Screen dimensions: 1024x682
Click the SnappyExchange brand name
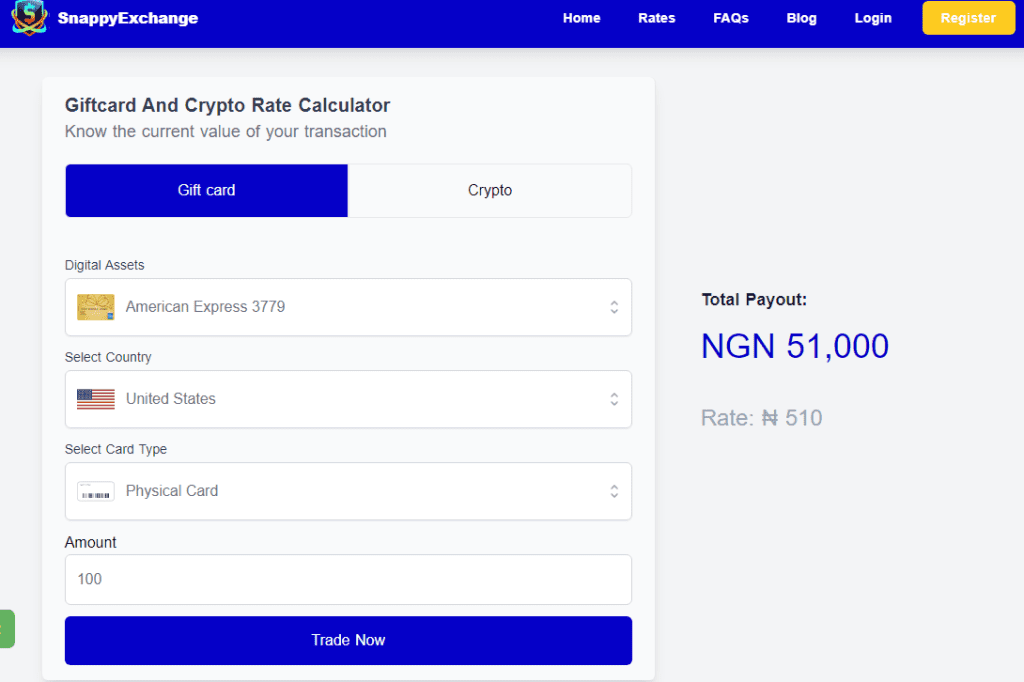(x=128, y=18)
